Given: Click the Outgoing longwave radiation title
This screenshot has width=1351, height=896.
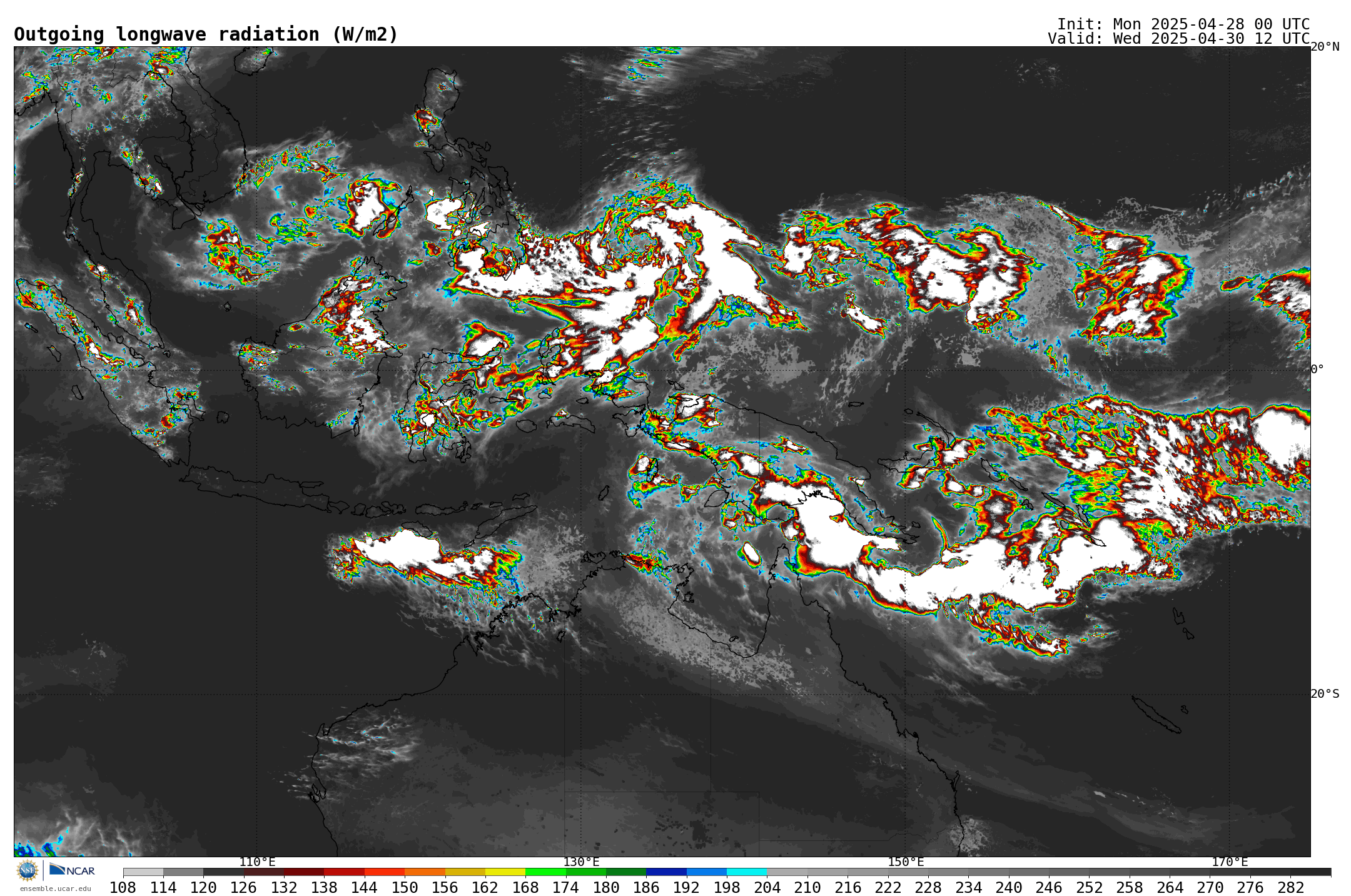Looking at the screenshot, I should click(206, 34).
